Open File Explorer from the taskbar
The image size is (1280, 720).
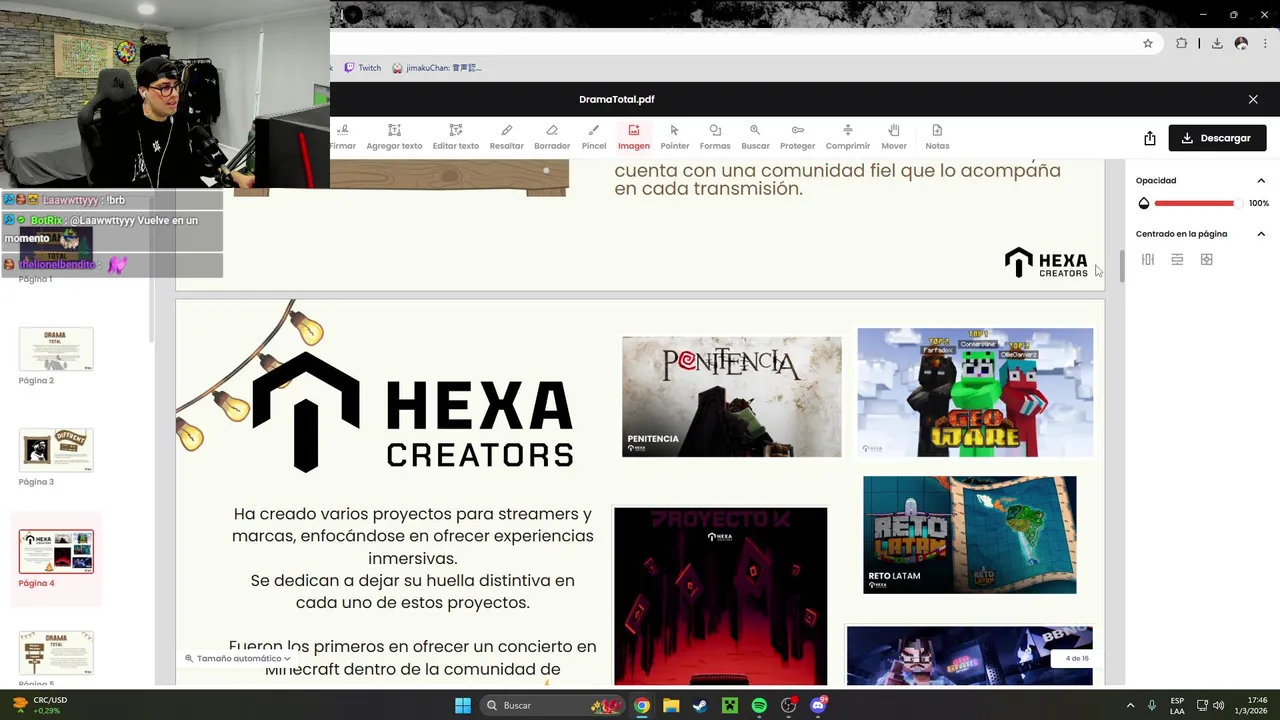[x=671, y=705]
